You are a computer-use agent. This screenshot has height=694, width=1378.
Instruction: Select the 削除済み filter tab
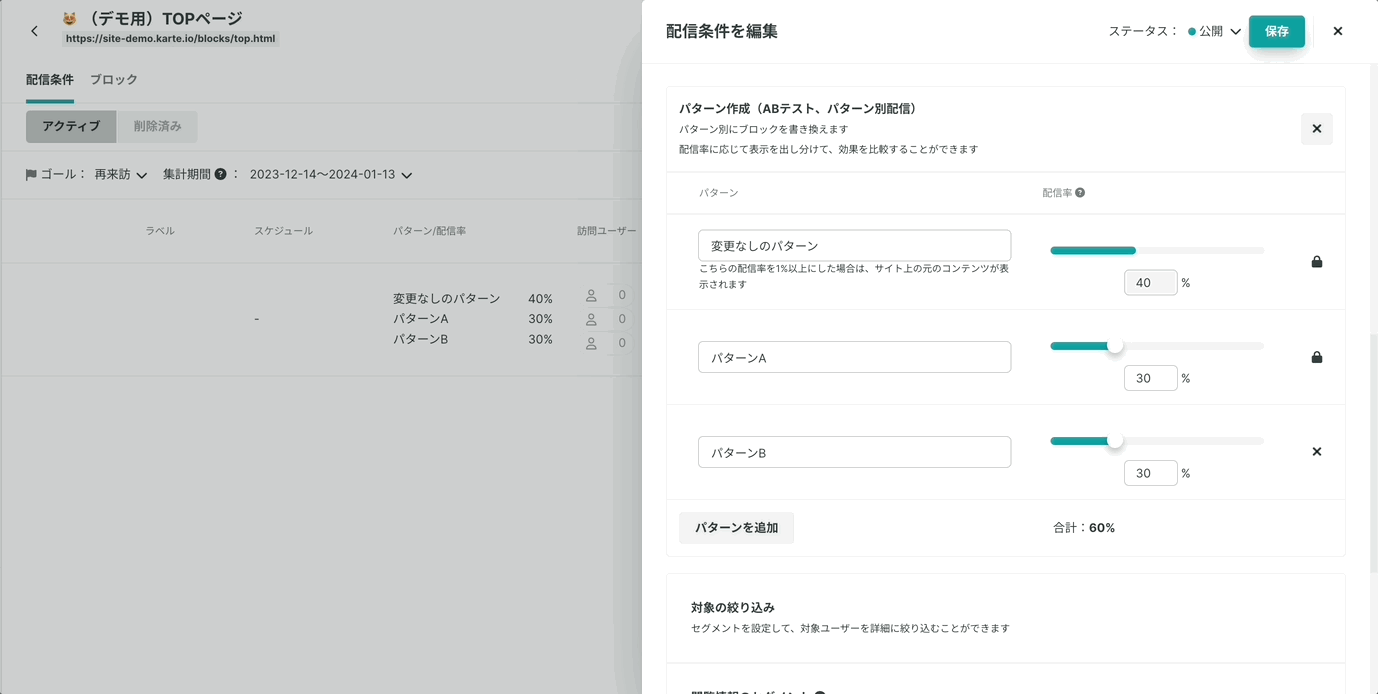(x=157, y=126)
